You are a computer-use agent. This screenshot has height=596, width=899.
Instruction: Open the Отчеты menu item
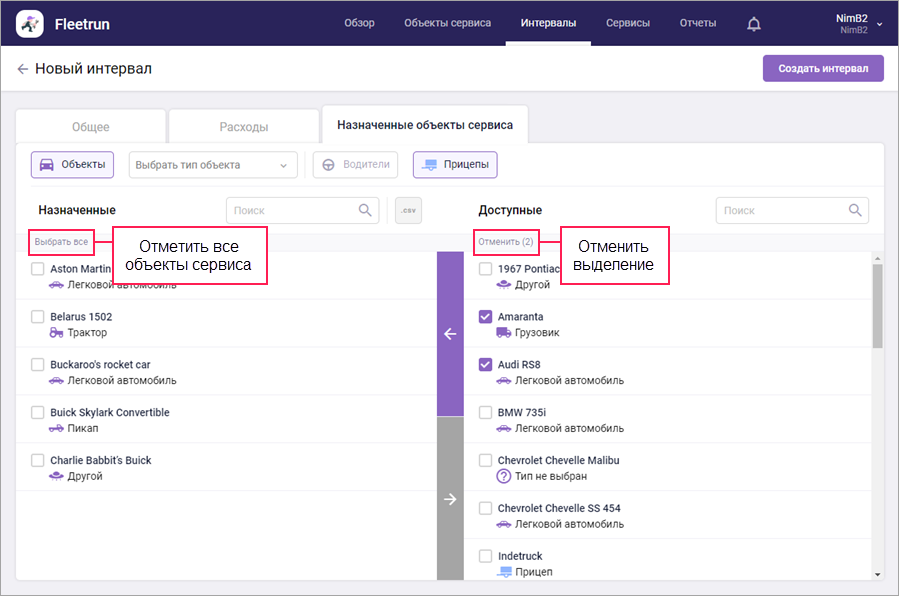(x=697, y=23)
